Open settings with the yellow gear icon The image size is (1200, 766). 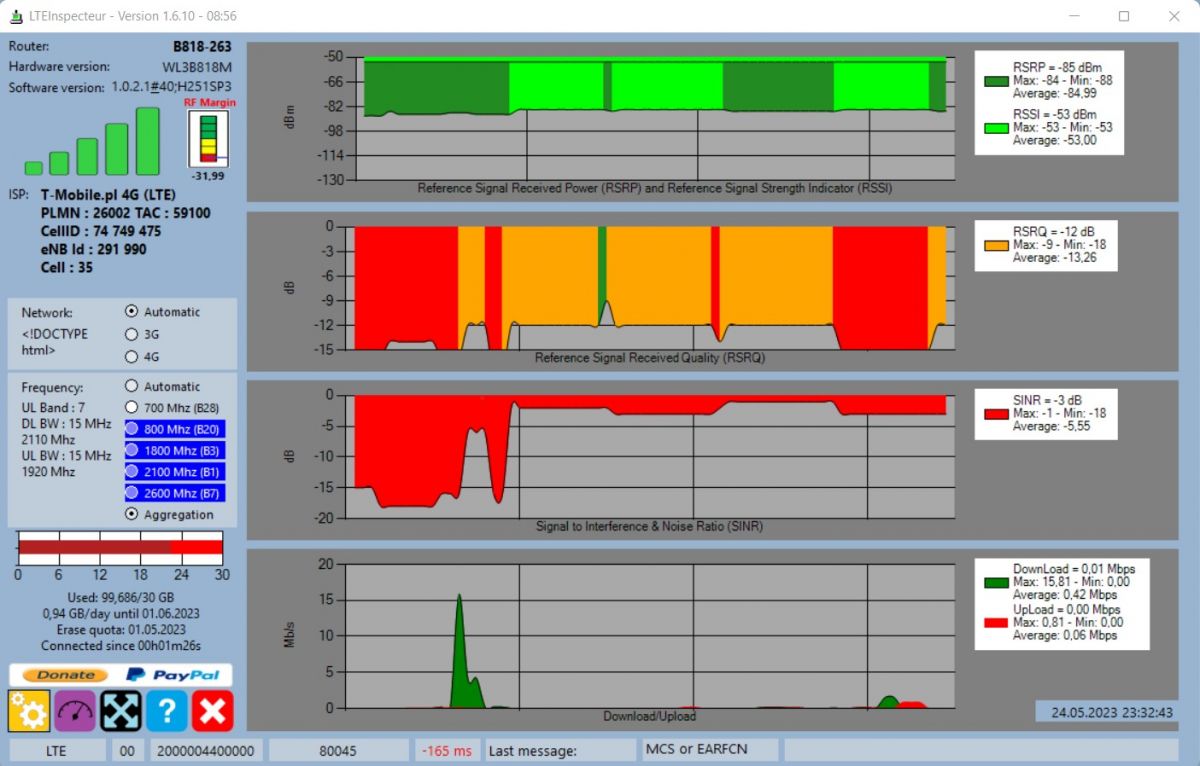point(29,711)
